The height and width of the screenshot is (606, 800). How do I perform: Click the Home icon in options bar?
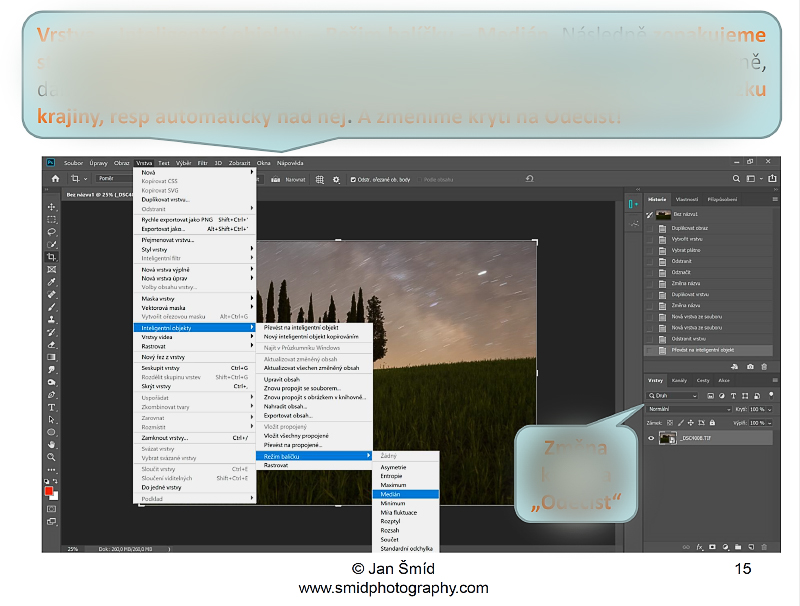click(x=55, y=179)
